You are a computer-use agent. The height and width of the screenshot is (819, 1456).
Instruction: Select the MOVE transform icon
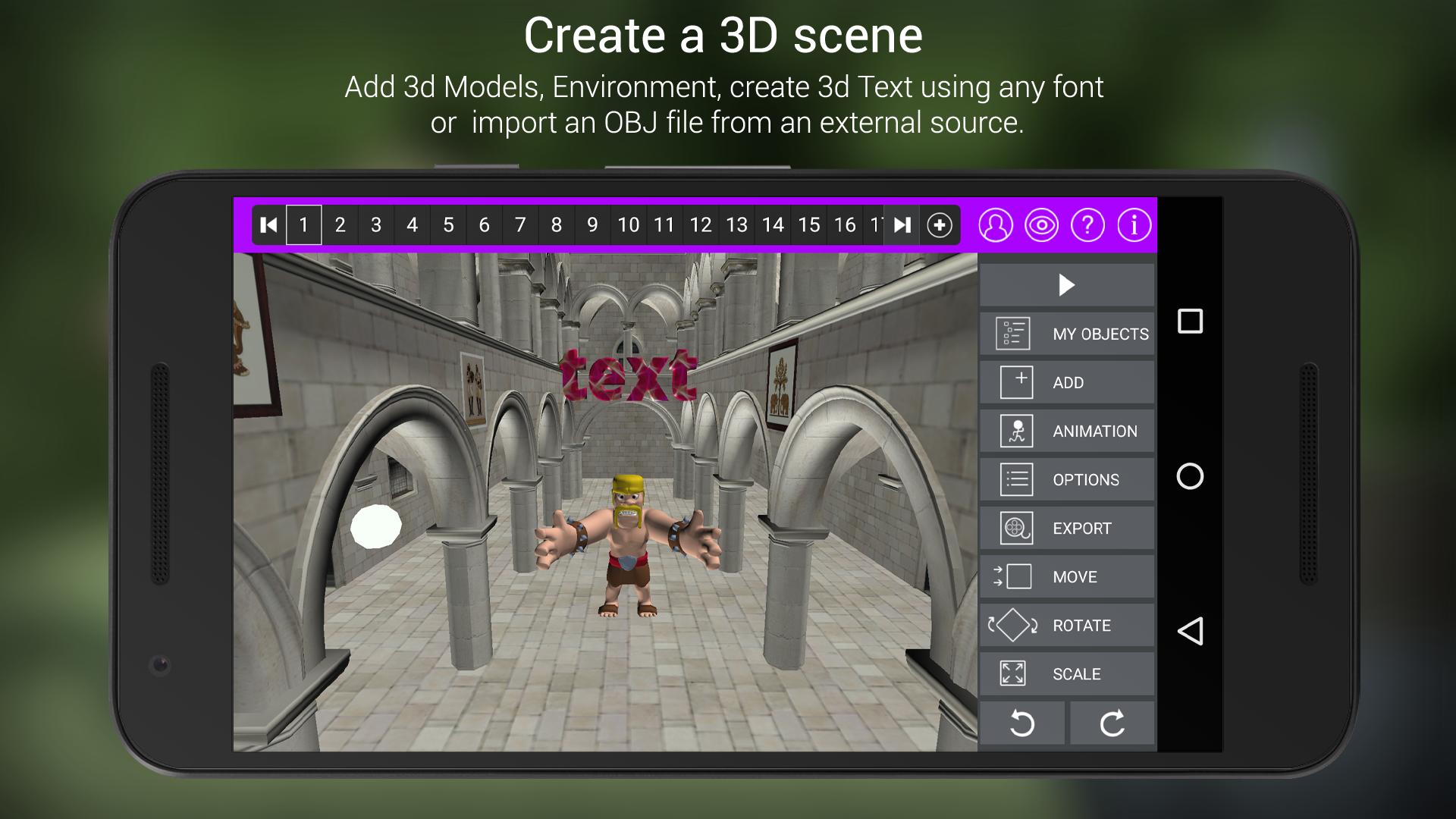pyautogui.click(x=1012, y=577)
